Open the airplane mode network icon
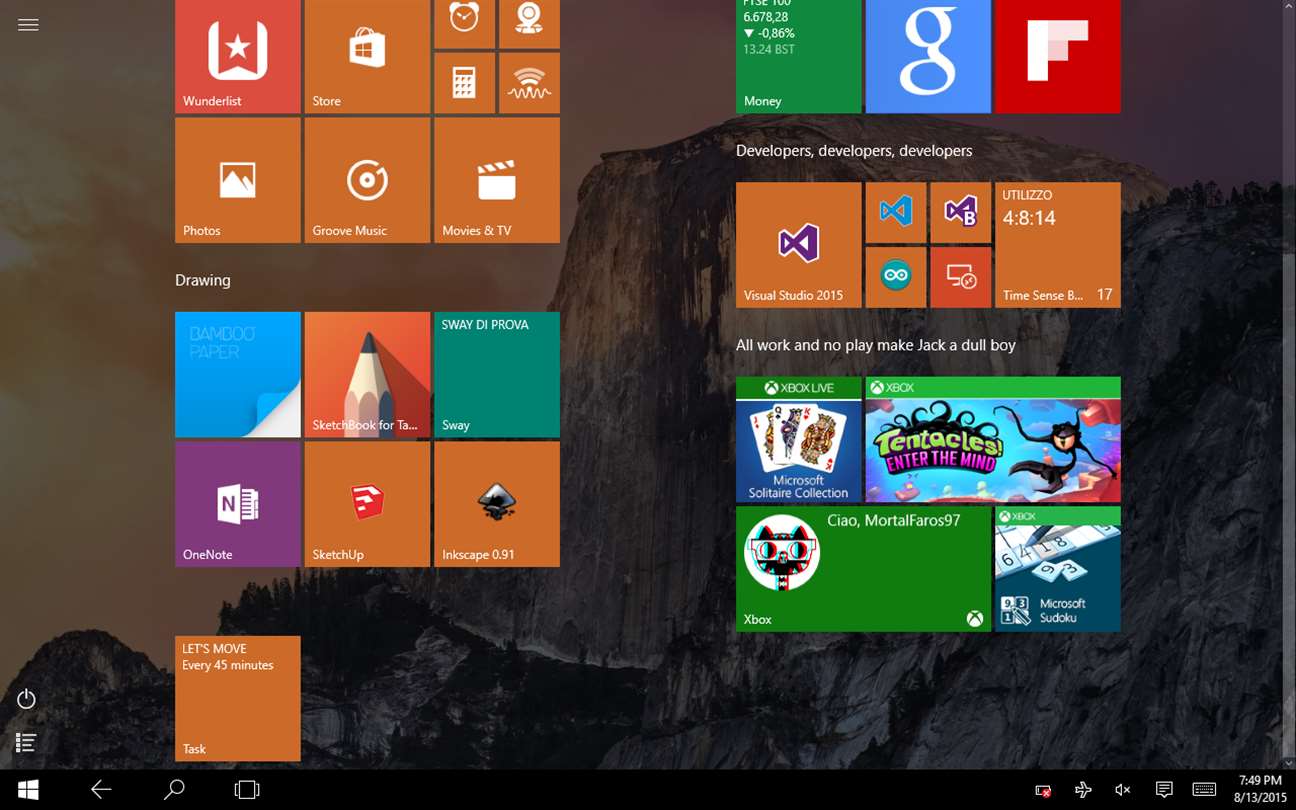This screenshot has height=810, width=1296. tap(1083, 790)
